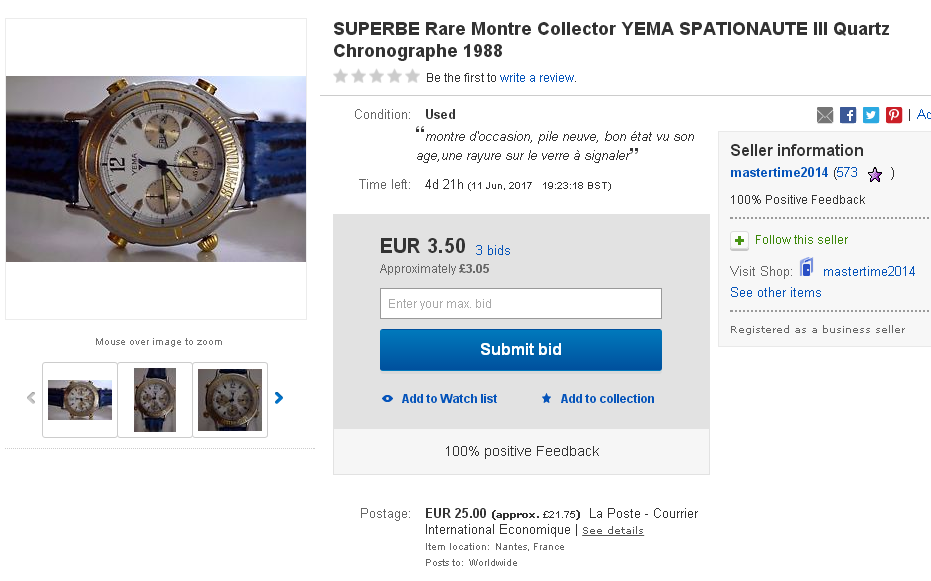Select the first watch thumbnail
The height and width of the screenshot is (581, 931).
point(80,400)
